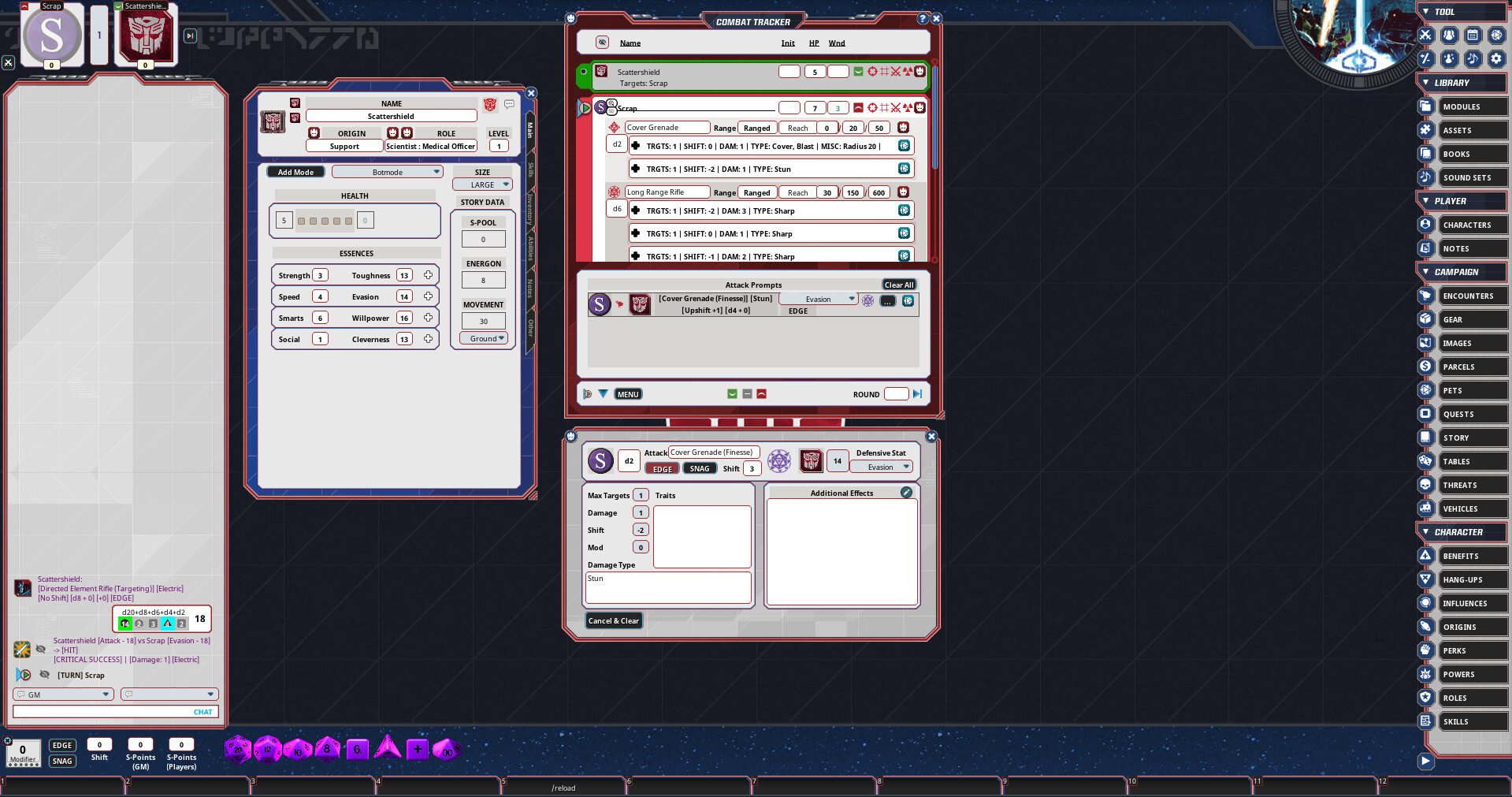Click the targeting reticle on Scattershield's tracker row
This screenshot has width=1512, height=797.
872,71
